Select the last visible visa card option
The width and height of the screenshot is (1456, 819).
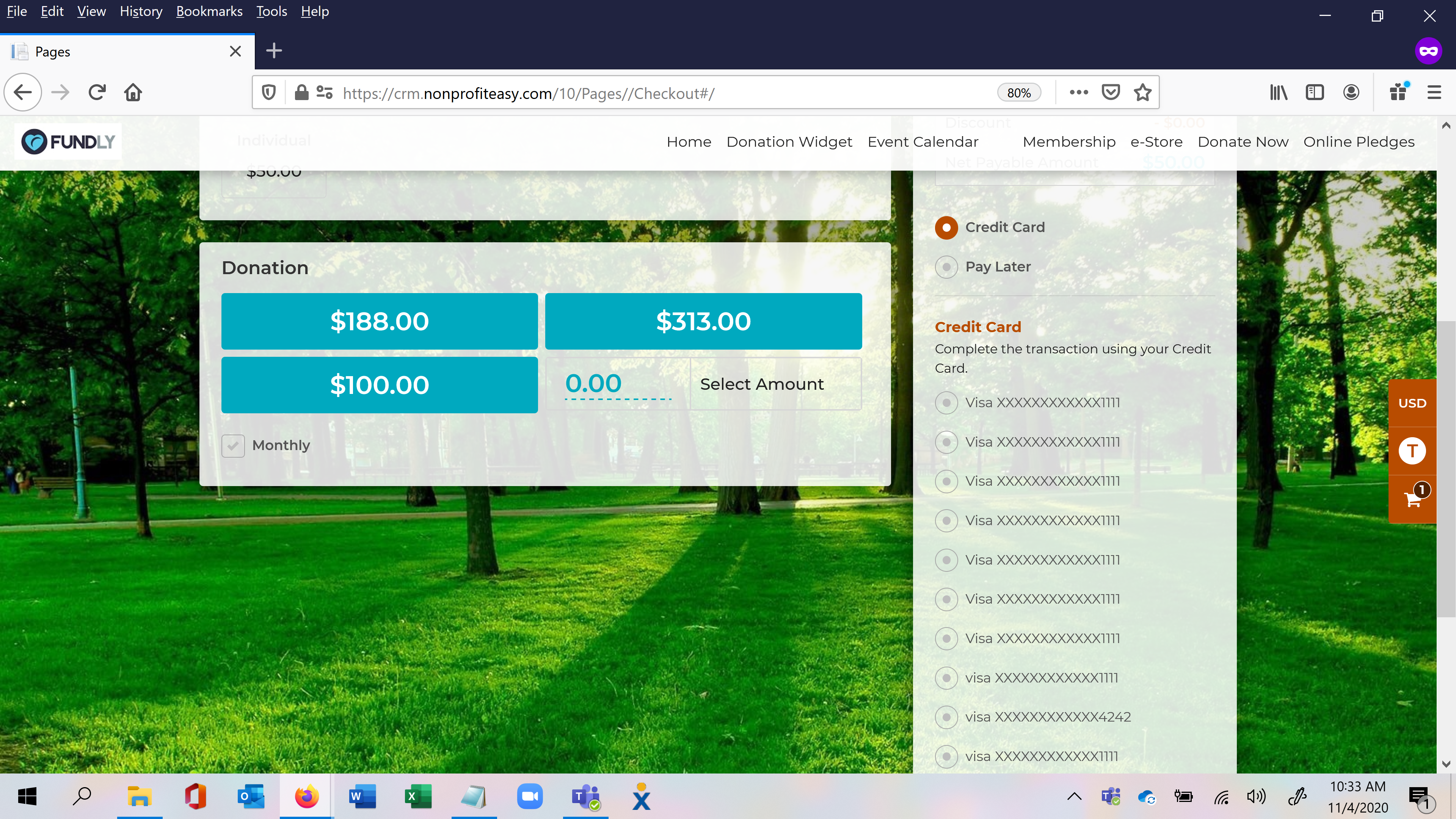946,756
